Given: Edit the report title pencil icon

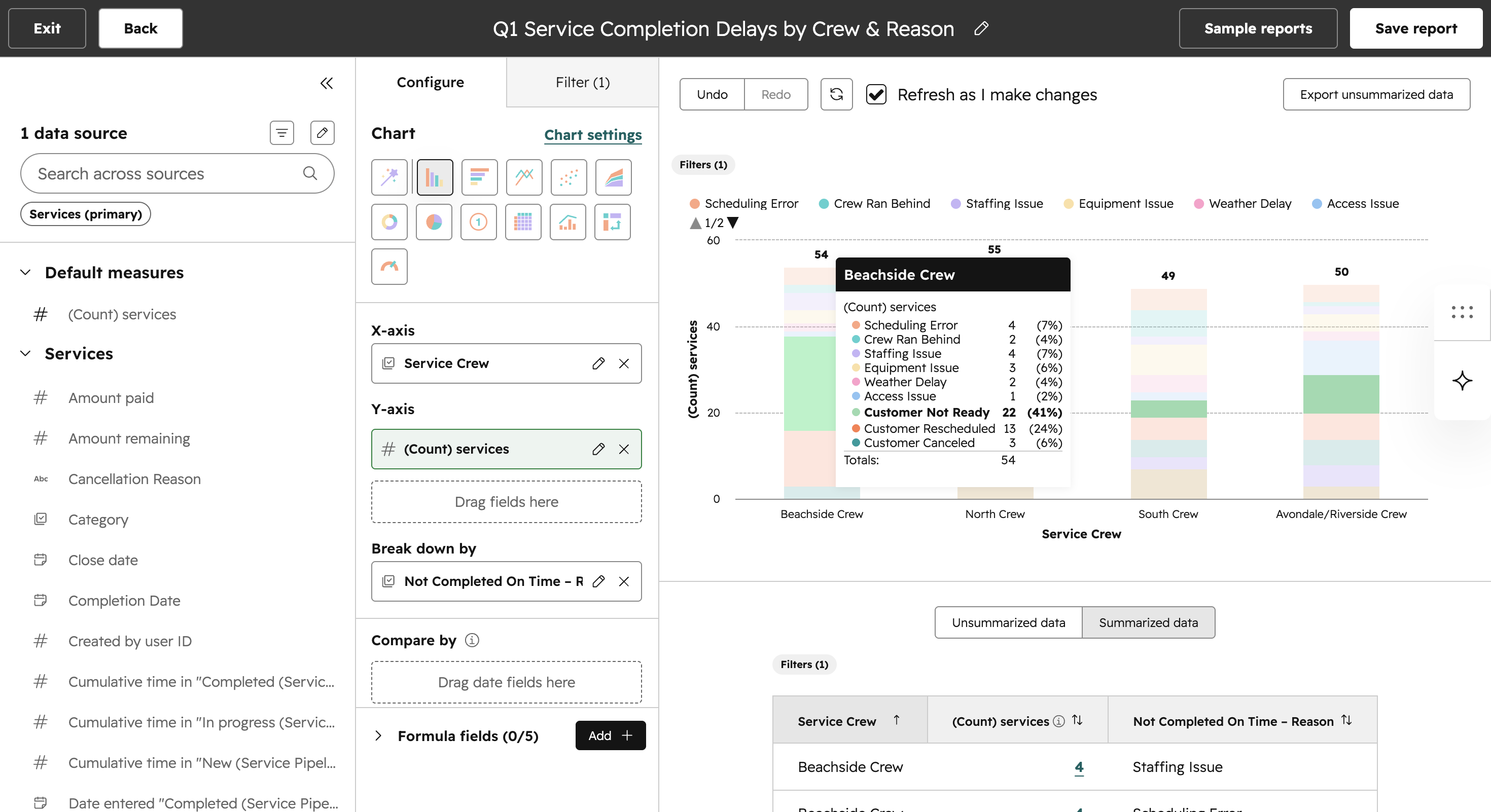Looking at the screenshot, I should (981, 28).
